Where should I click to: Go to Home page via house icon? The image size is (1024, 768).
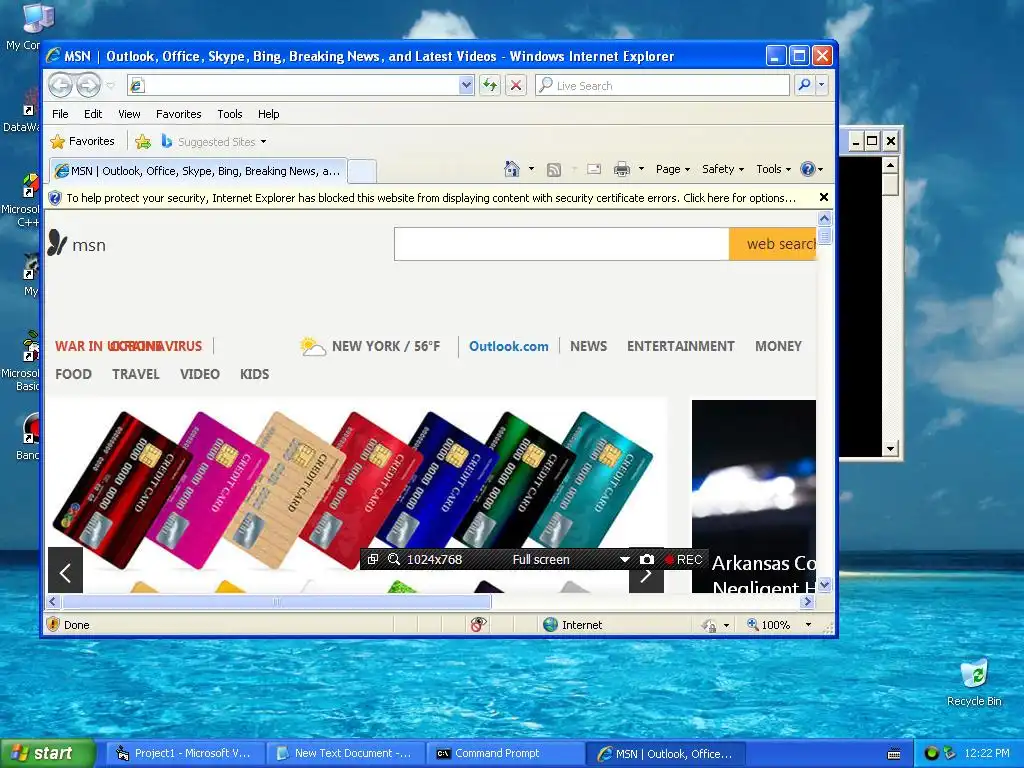pyautogui.click(x=511, y=169)
